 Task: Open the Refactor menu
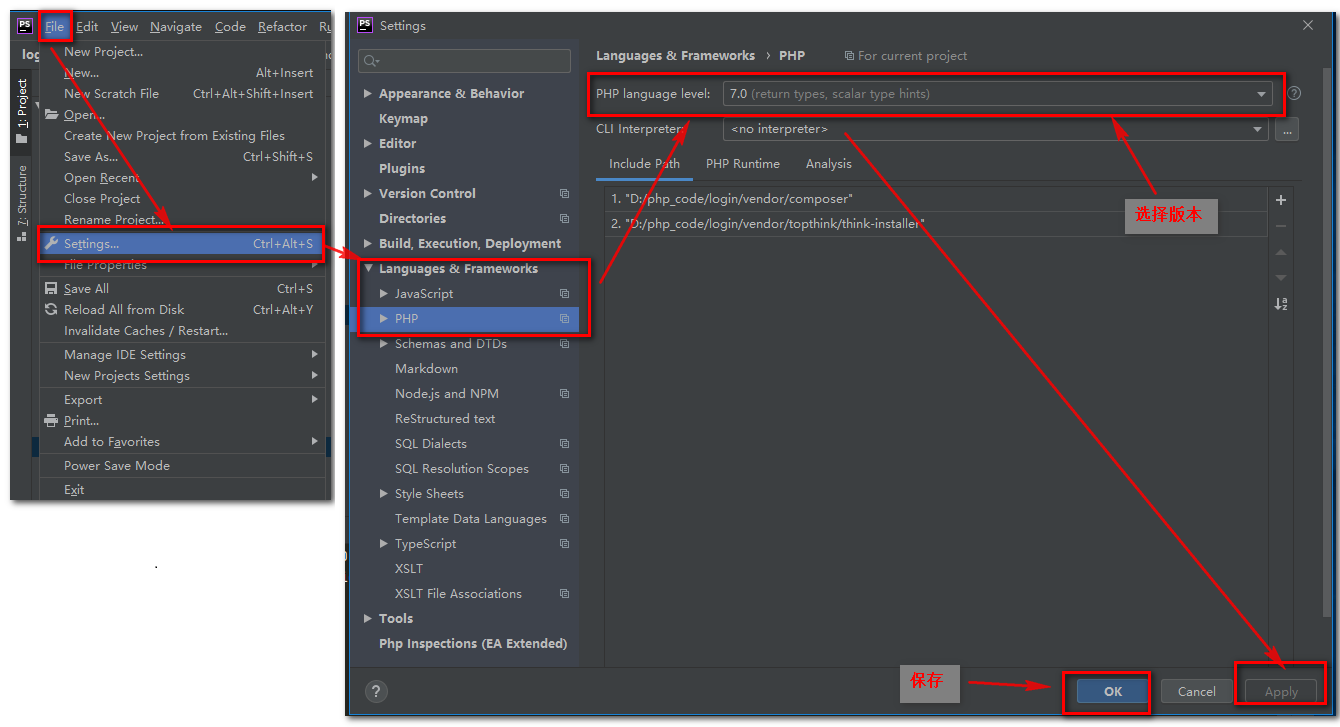point(282,27)
